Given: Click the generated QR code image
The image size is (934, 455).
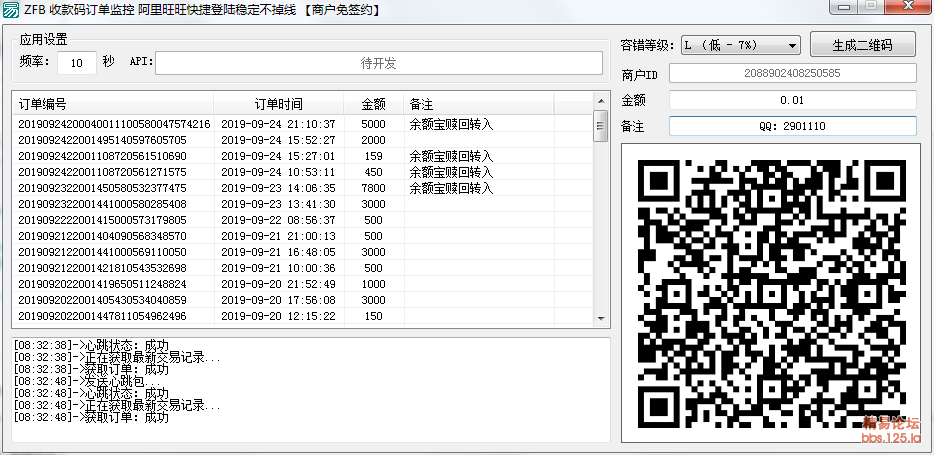Looking at the screenshot, I should [x=772, y=293].
